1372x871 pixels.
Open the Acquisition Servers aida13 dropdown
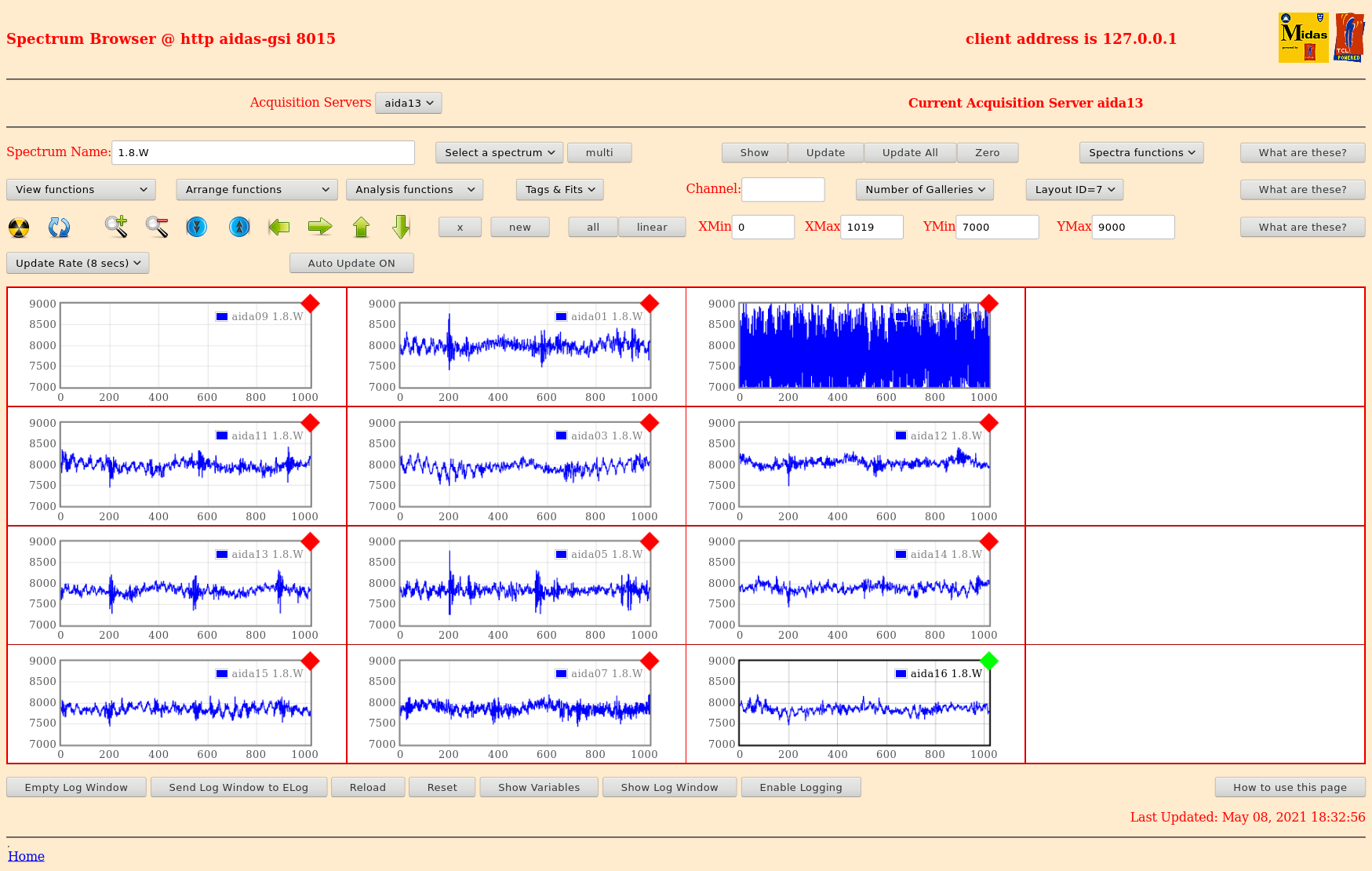tap(409, 104)
